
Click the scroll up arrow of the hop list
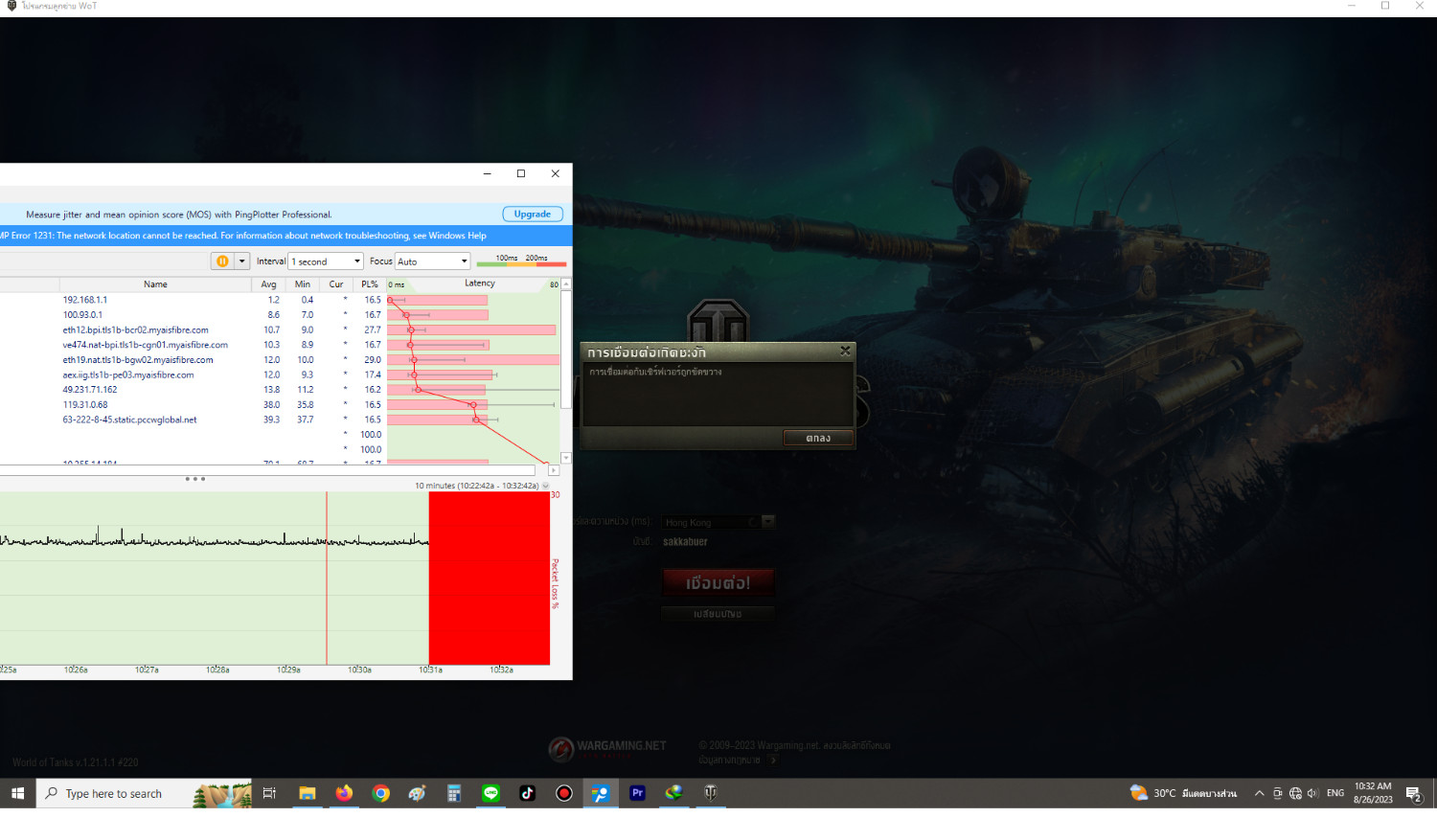pyautogui.click(x=566, y=284)
